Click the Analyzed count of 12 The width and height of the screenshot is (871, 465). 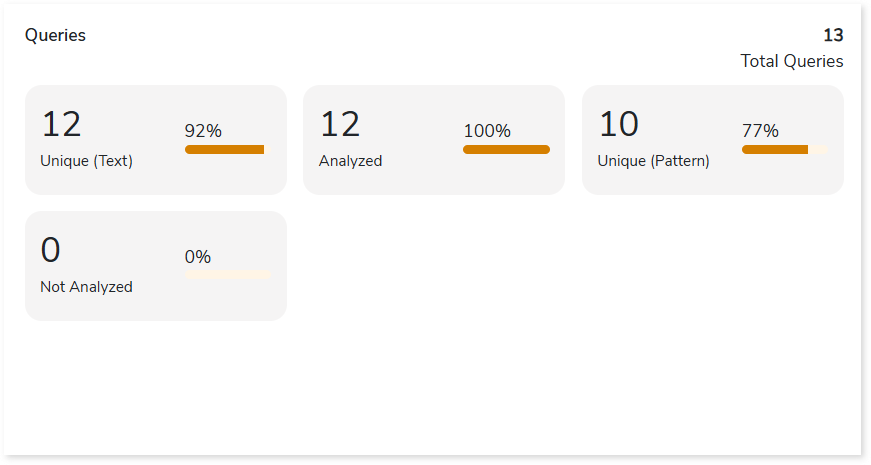tap(340, 125)
